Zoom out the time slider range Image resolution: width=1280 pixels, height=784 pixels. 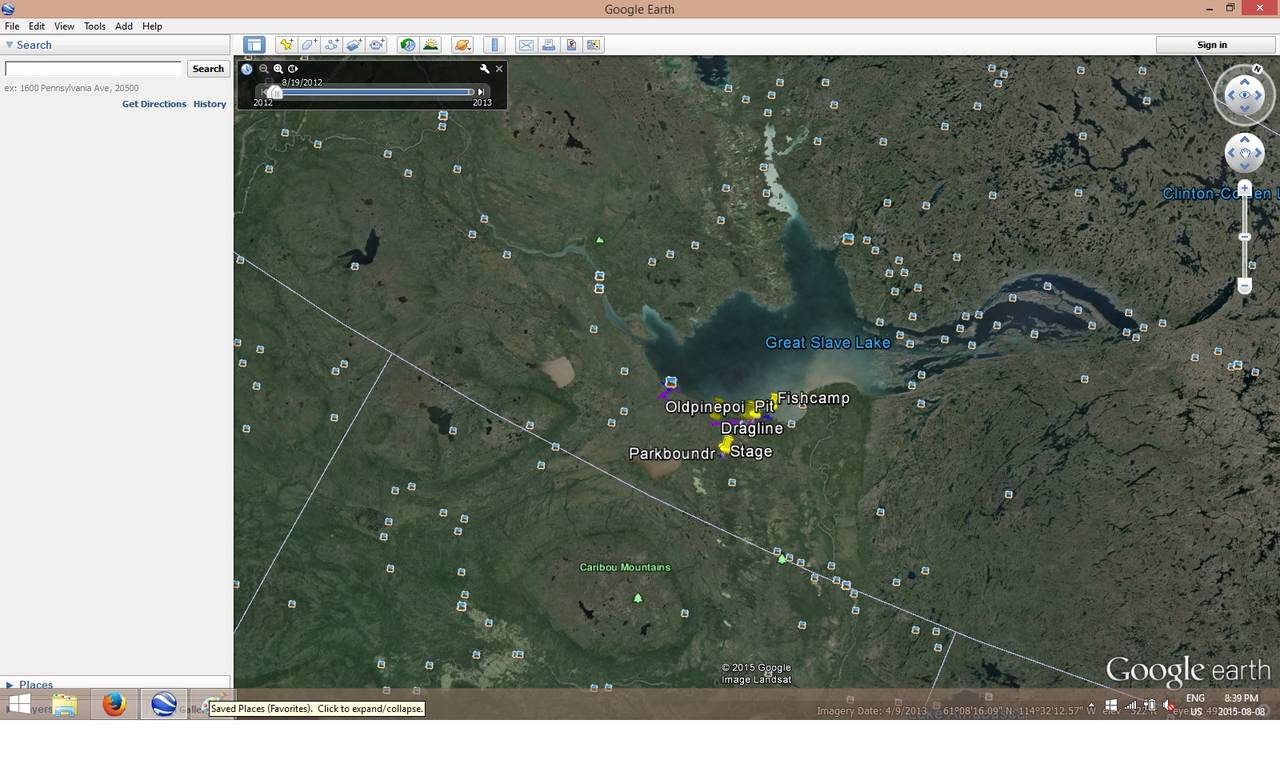click(x=264, y=69)
